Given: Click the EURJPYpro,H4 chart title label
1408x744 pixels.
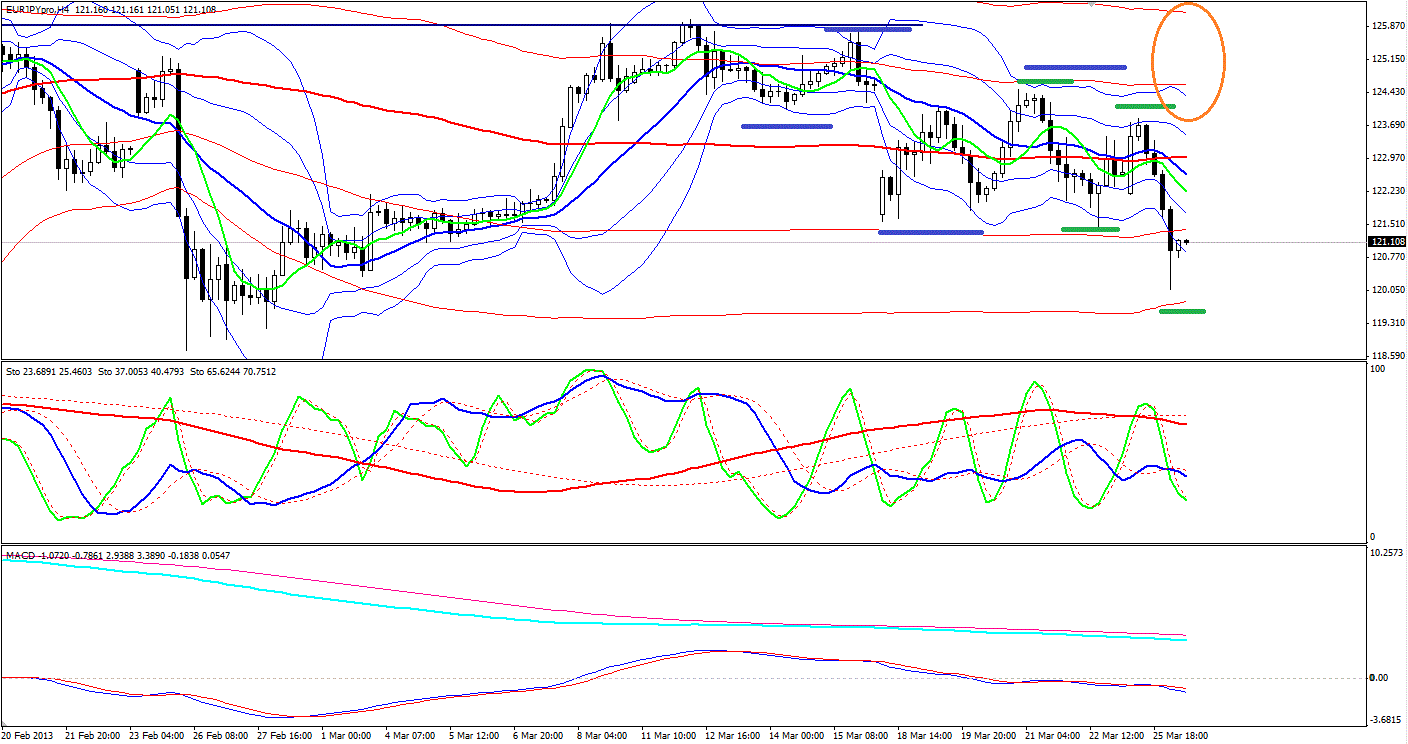Looking at the screenshot, I should coord(37,9).
